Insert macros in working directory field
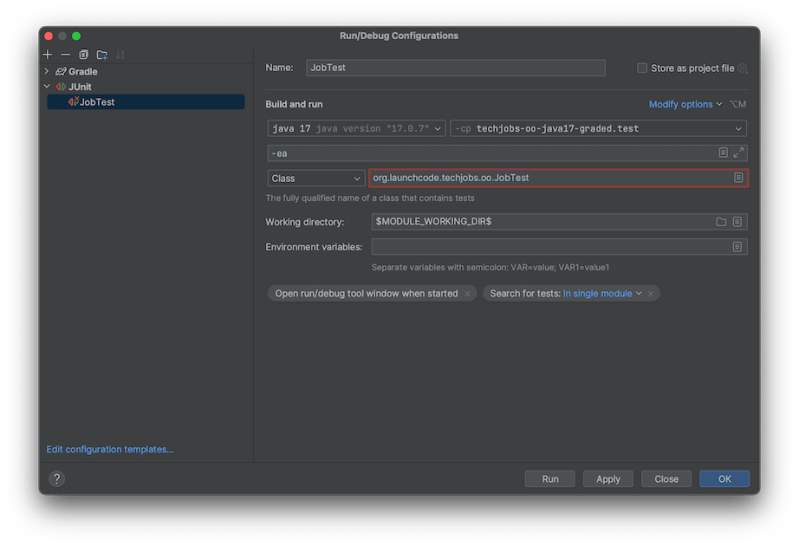 (x=737, y=221)
